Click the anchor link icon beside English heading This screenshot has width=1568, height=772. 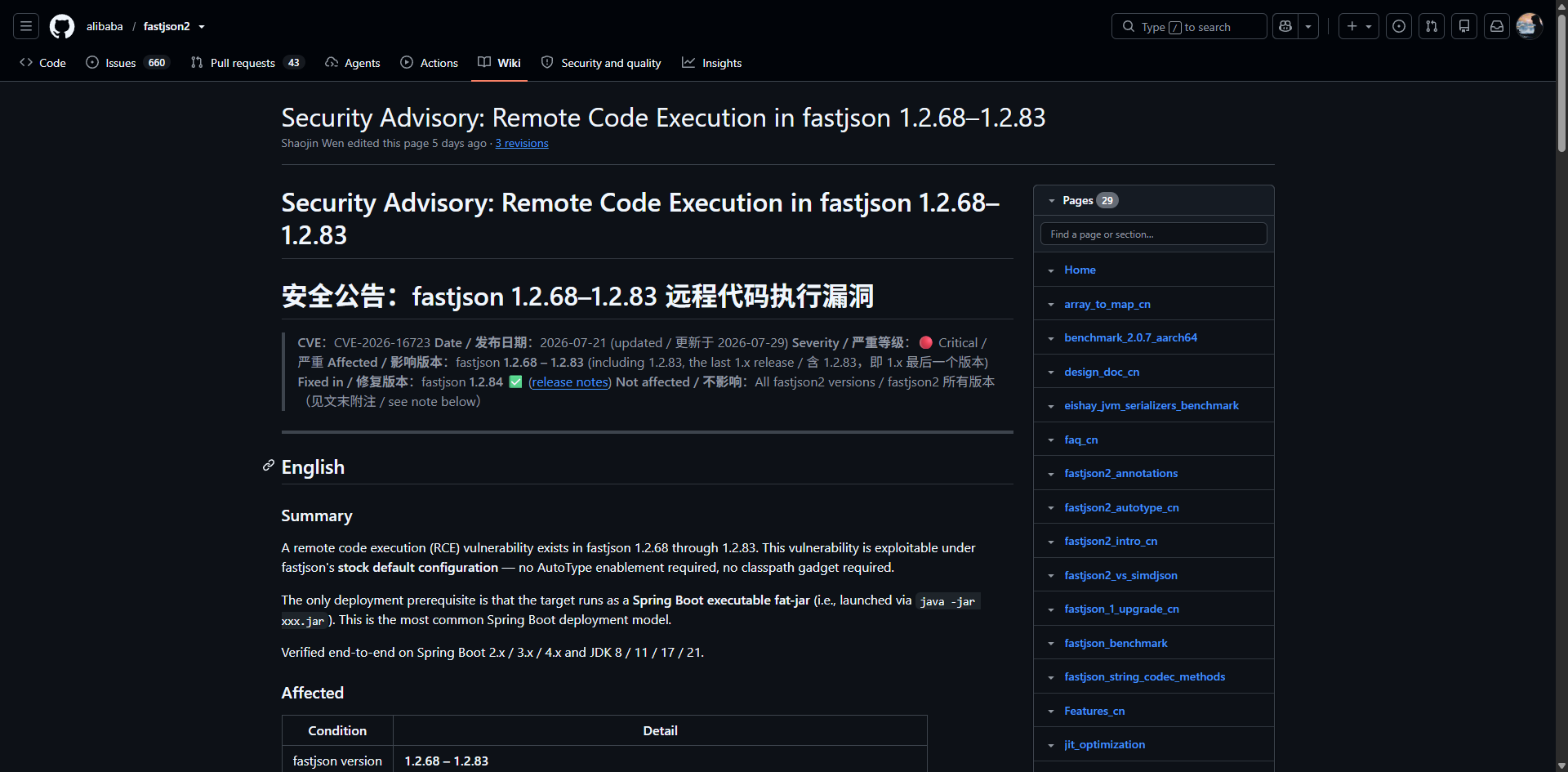[x=268, y=466]
